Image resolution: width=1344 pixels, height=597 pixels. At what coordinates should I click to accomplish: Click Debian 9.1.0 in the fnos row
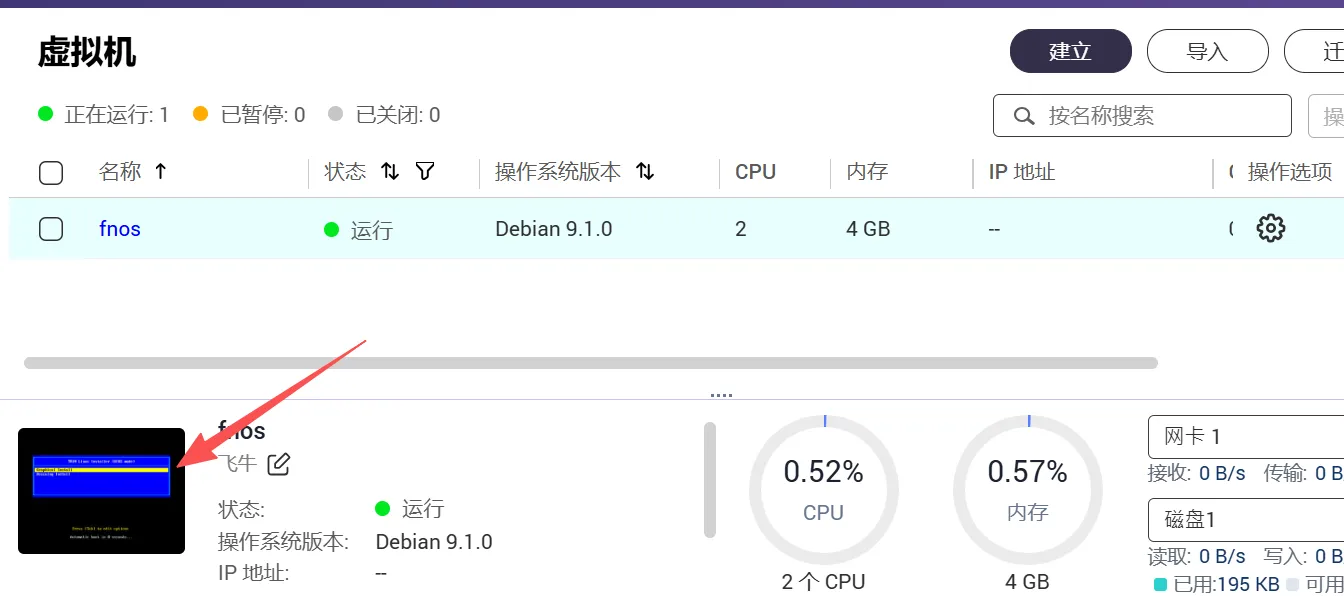point(554,229)
